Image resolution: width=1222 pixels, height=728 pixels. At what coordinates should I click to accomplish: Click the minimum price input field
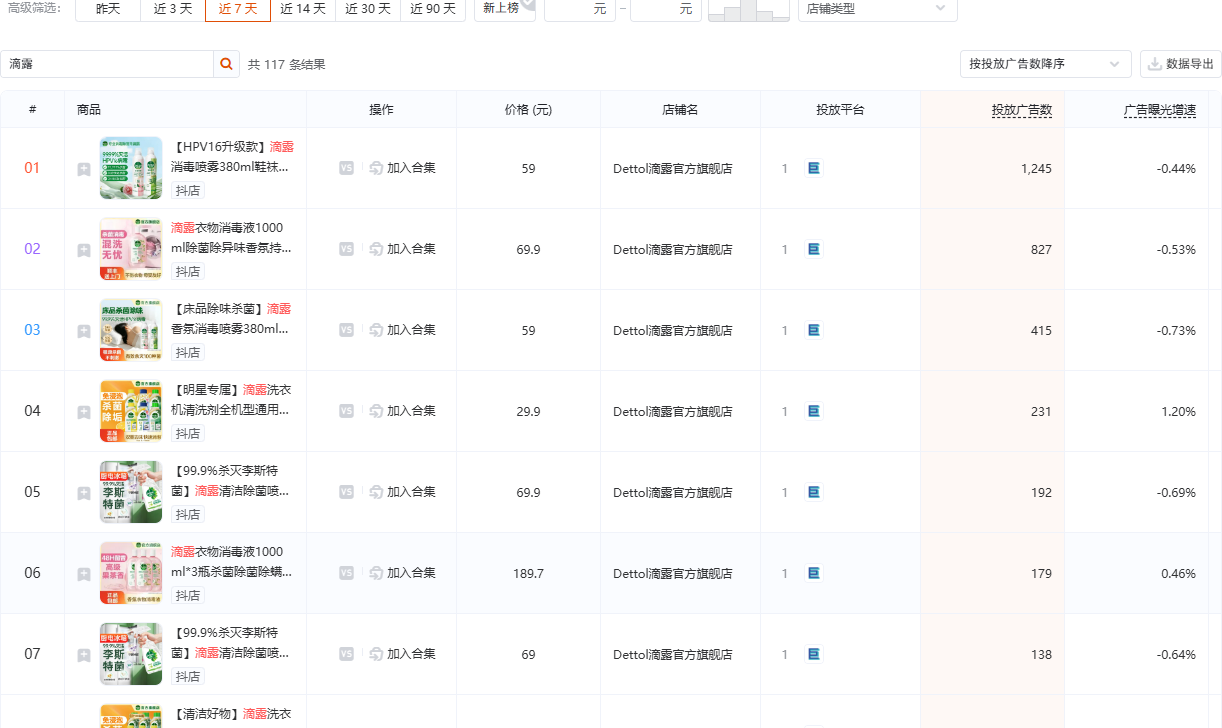(580, 9)
